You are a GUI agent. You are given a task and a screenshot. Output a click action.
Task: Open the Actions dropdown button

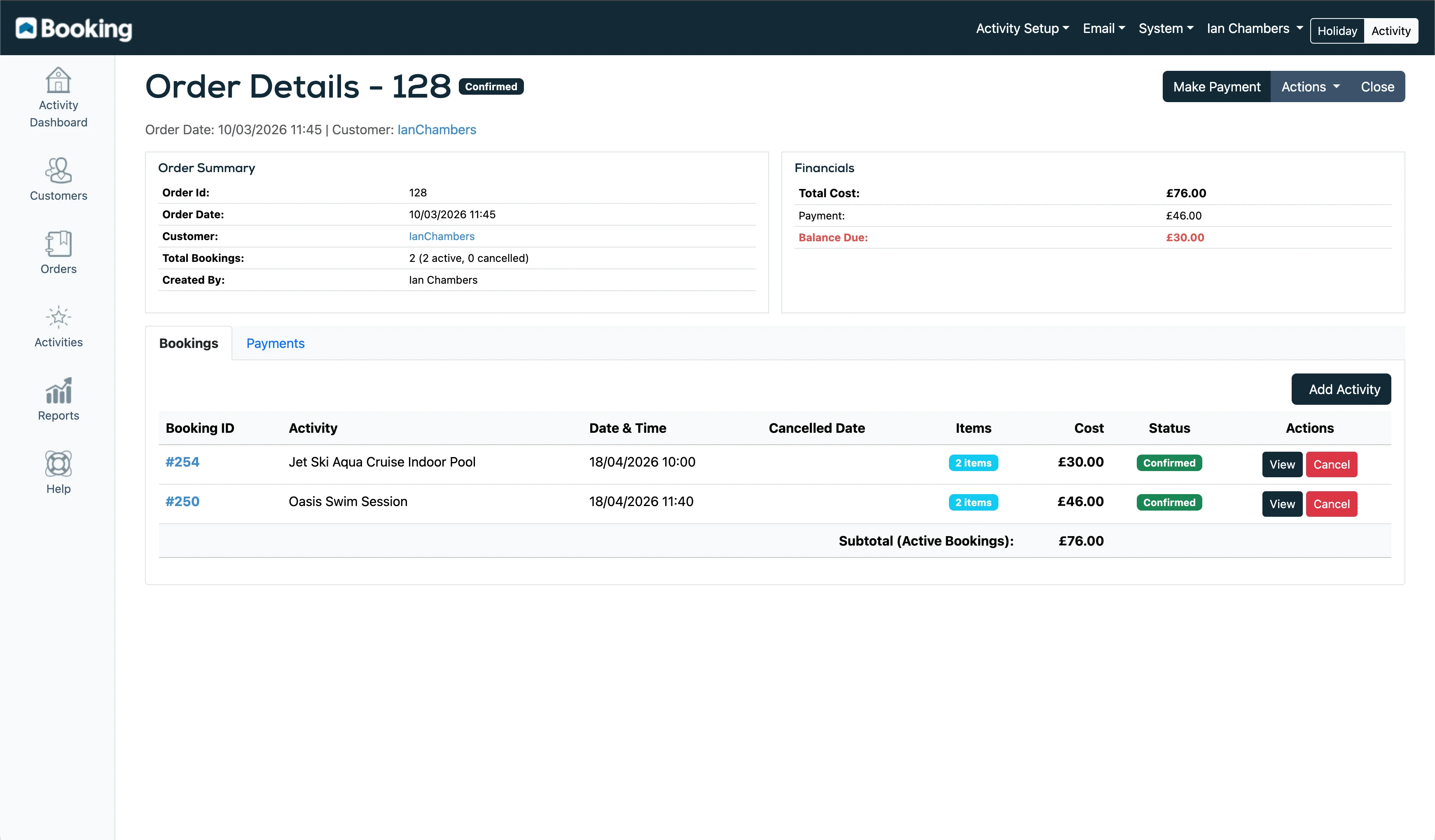click(1310, 86)
